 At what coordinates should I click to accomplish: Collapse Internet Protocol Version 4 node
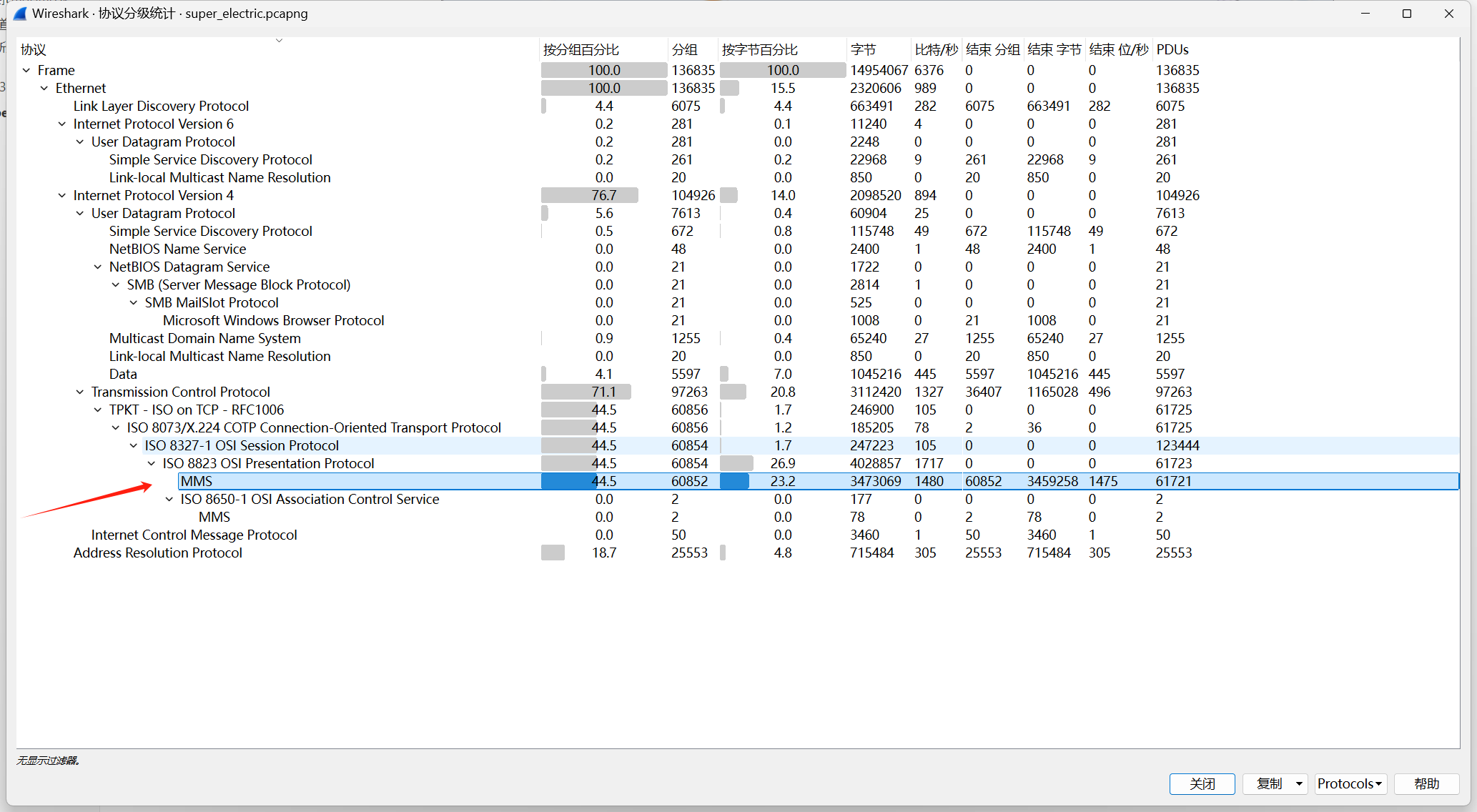(62, 195)
